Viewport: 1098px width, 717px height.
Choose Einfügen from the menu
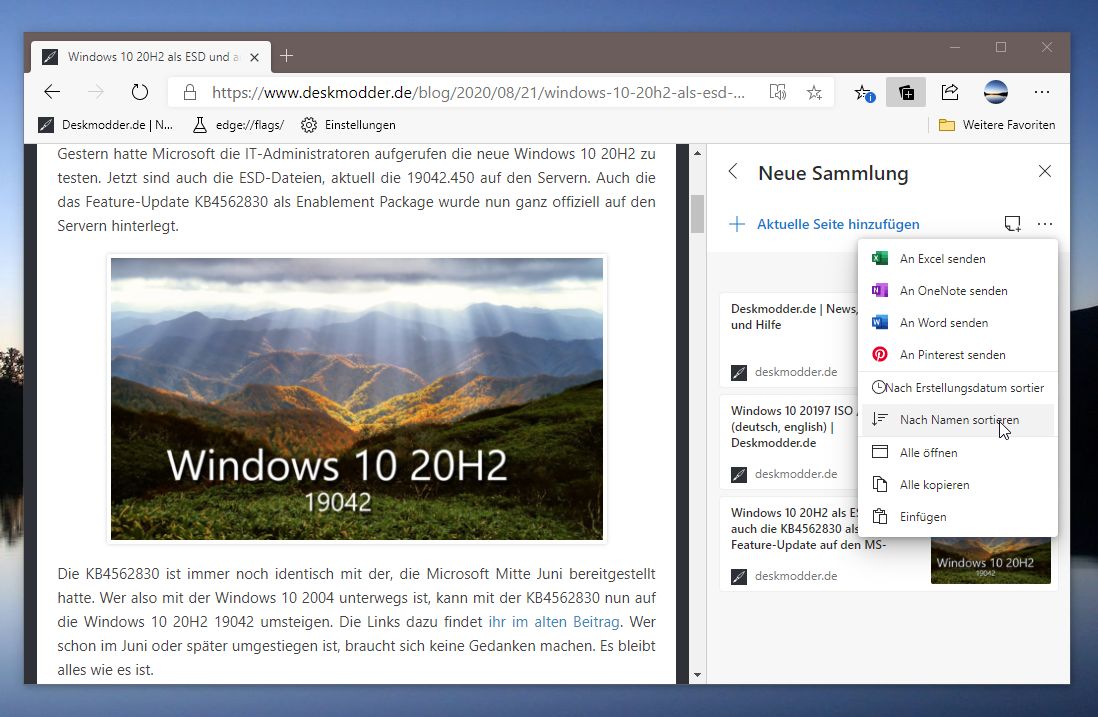(x=958, y=517)
